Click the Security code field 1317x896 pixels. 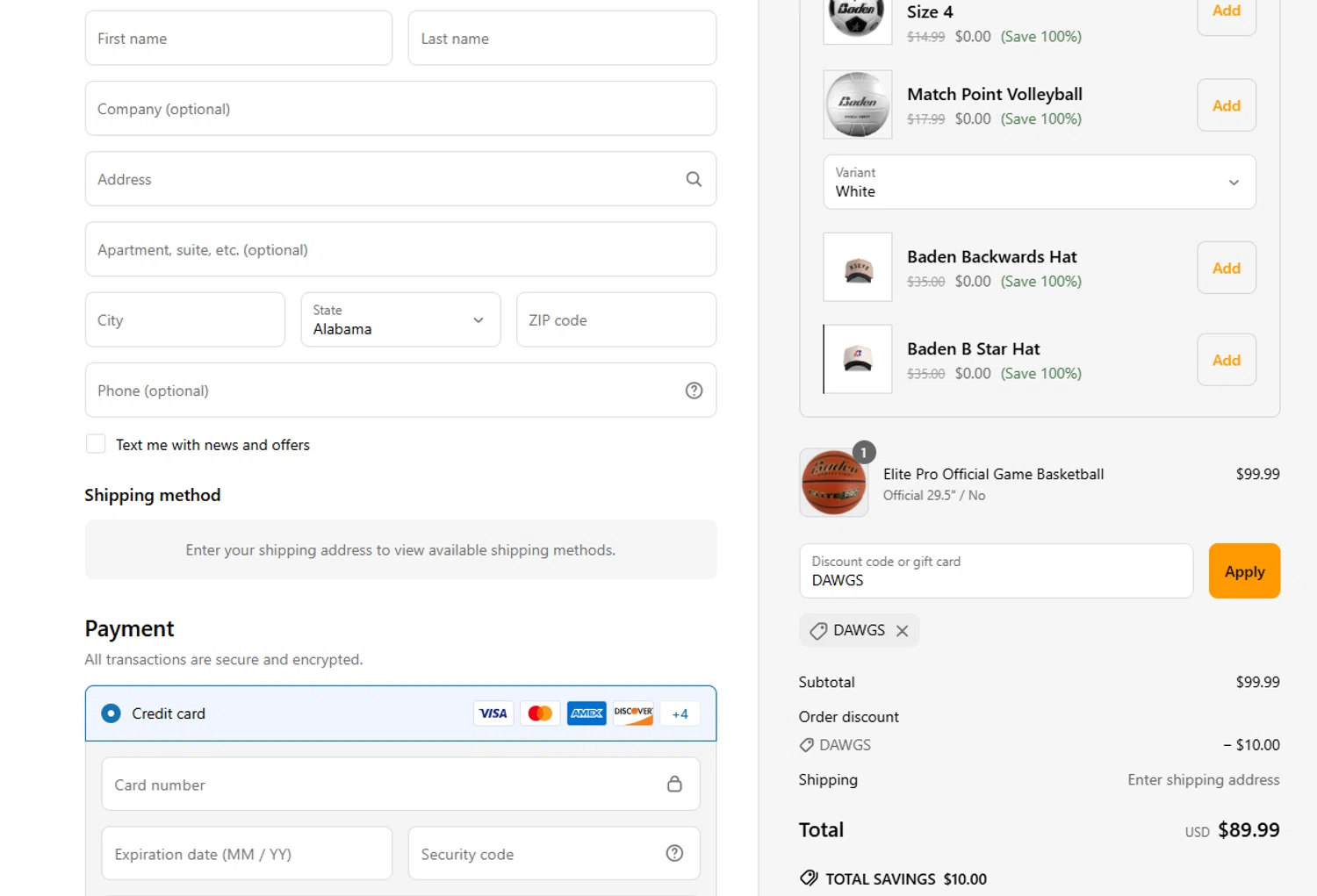tap(554, 853)
